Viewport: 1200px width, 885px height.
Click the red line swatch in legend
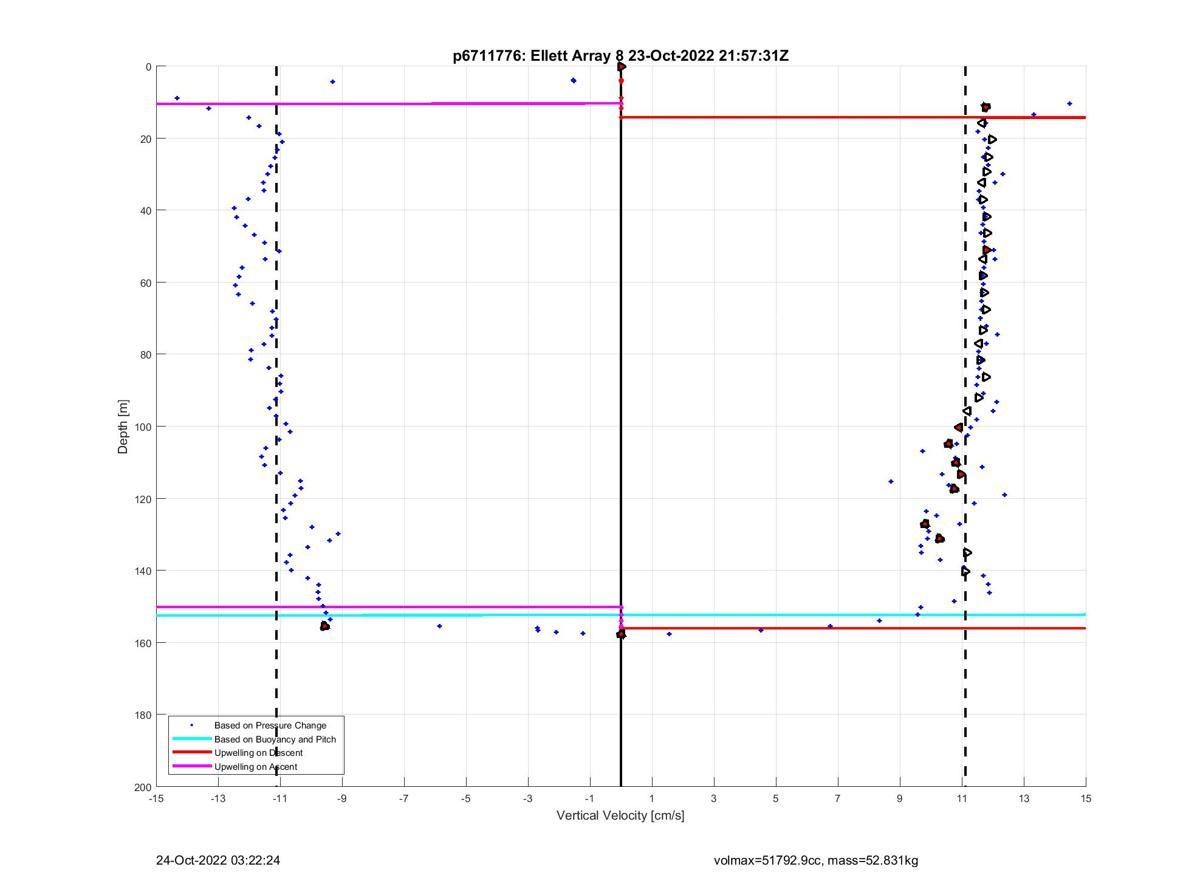coord(191,753)
